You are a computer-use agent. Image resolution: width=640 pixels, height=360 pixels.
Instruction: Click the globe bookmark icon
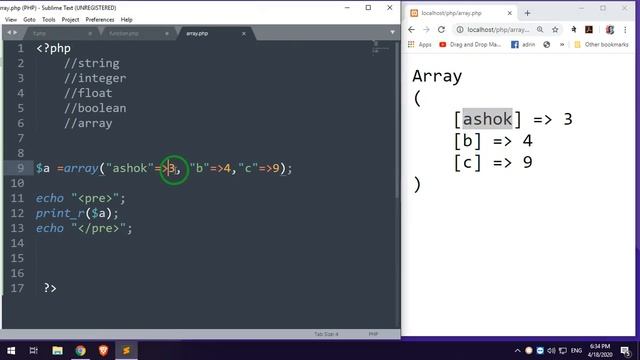click(547, 44)
